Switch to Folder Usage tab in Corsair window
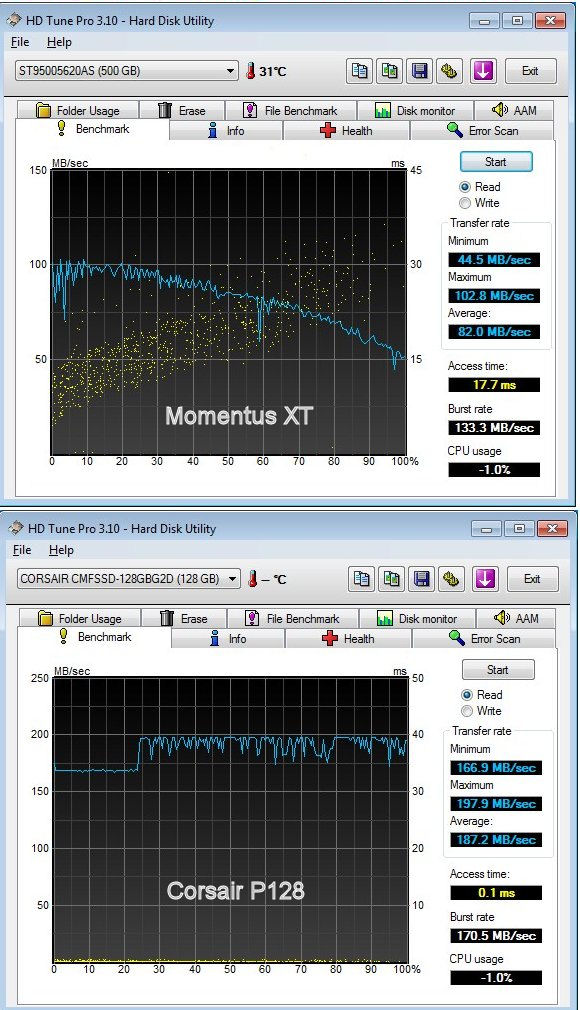This screenshot has width=580, height=1010. pyautogui.click(x=80, y=618)
